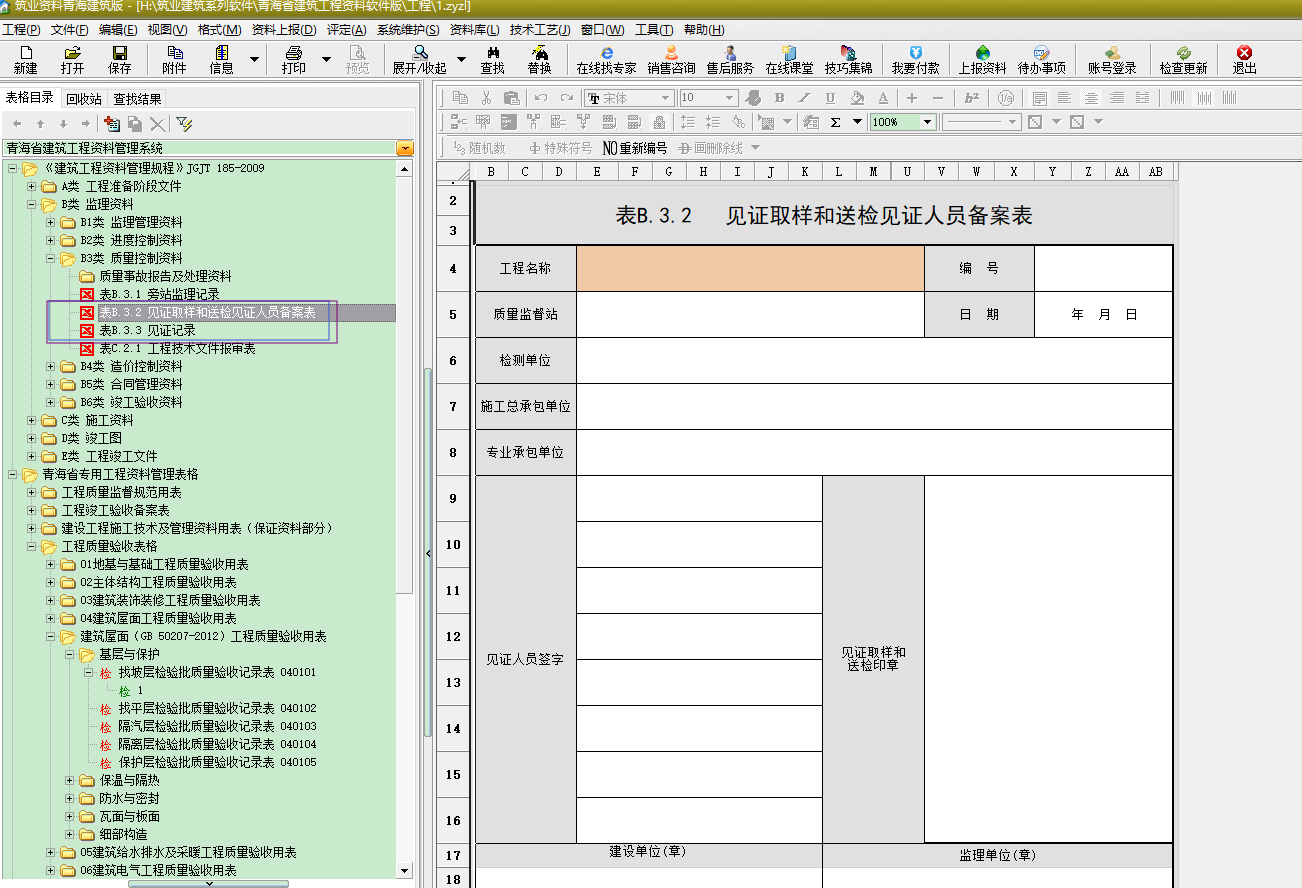
Task: Click the NO重新编号 renumber button
Action: pyautogui.click(x=635, y=148)
